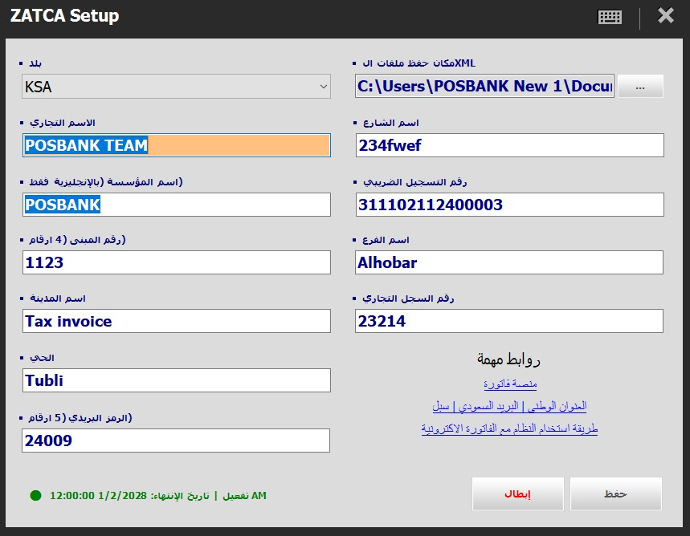Close the ZATCA Setup window

665,16
